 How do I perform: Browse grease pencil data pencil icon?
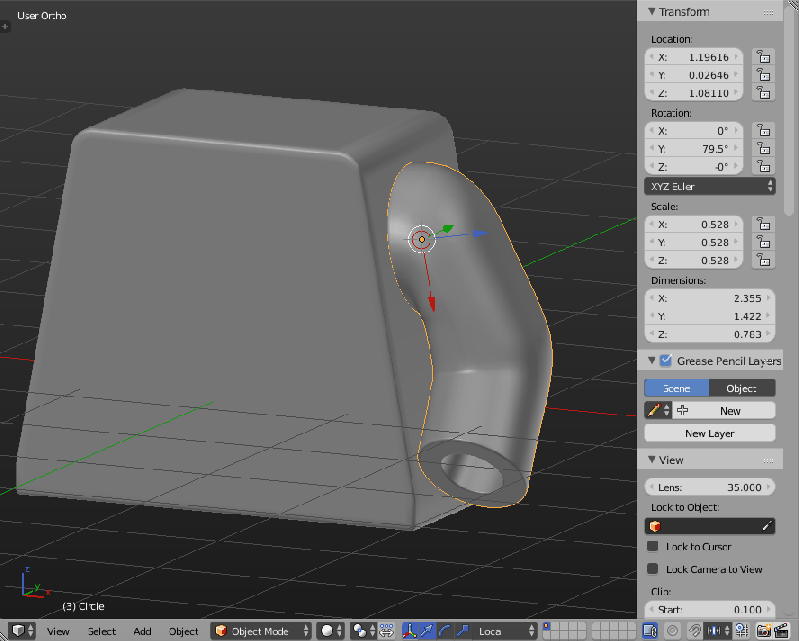[x=658, y=411]
